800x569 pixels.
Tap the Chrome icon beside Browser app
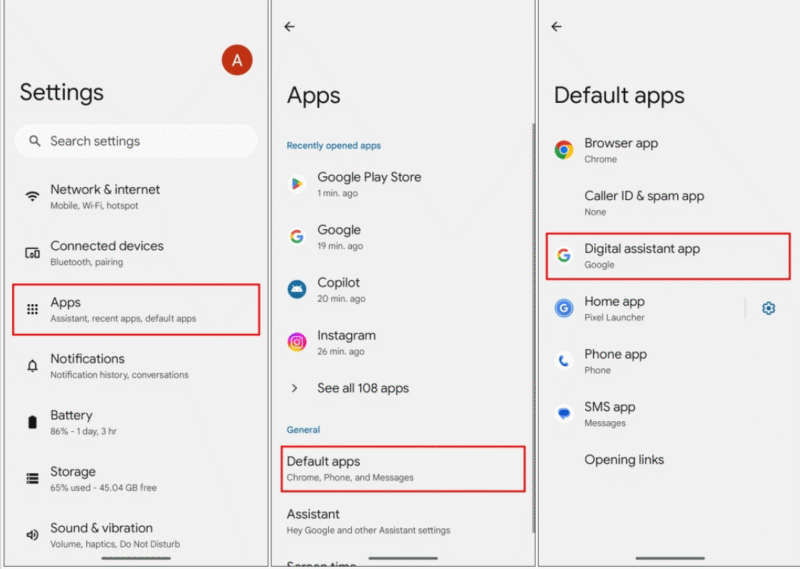(564, 150)
